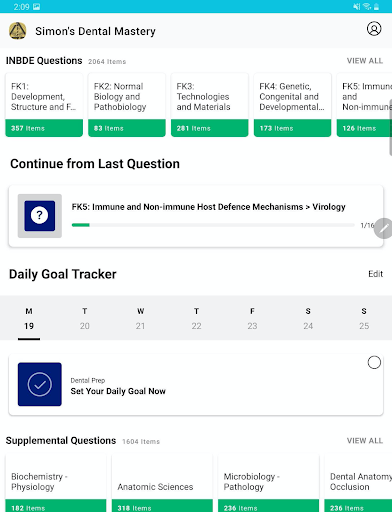Tap the blue checkmark daily goal icon
392x512 pixels.
coord(40,384)
